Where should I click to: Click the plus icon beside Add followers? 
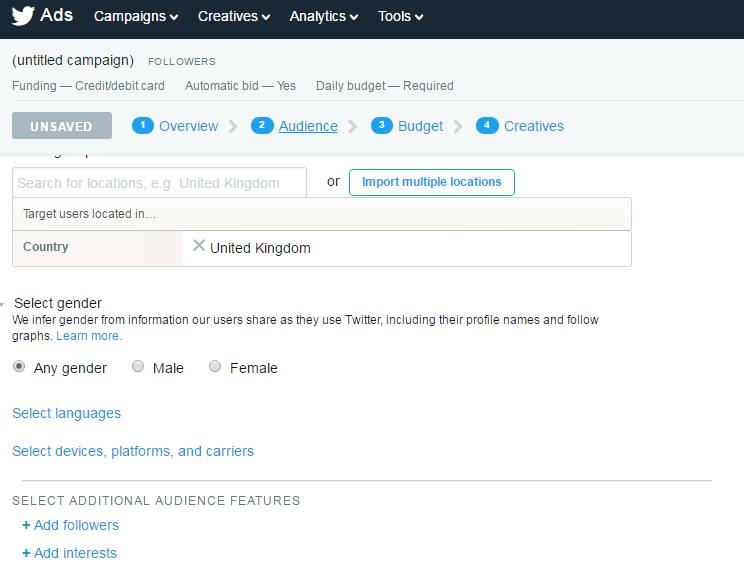(x=26, y=525)
